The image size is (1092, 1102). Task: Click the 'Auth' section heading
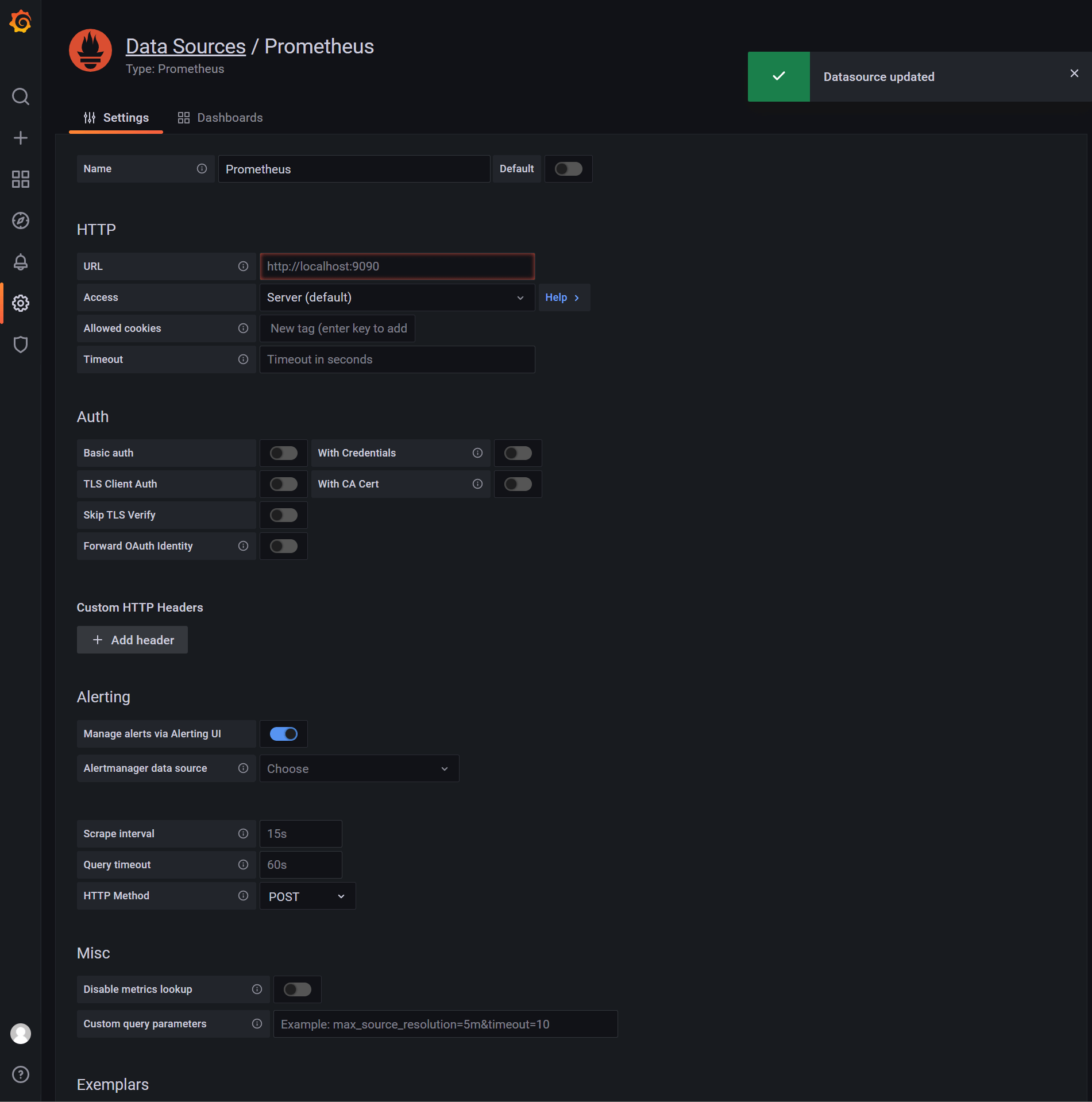tap(93, 417)
